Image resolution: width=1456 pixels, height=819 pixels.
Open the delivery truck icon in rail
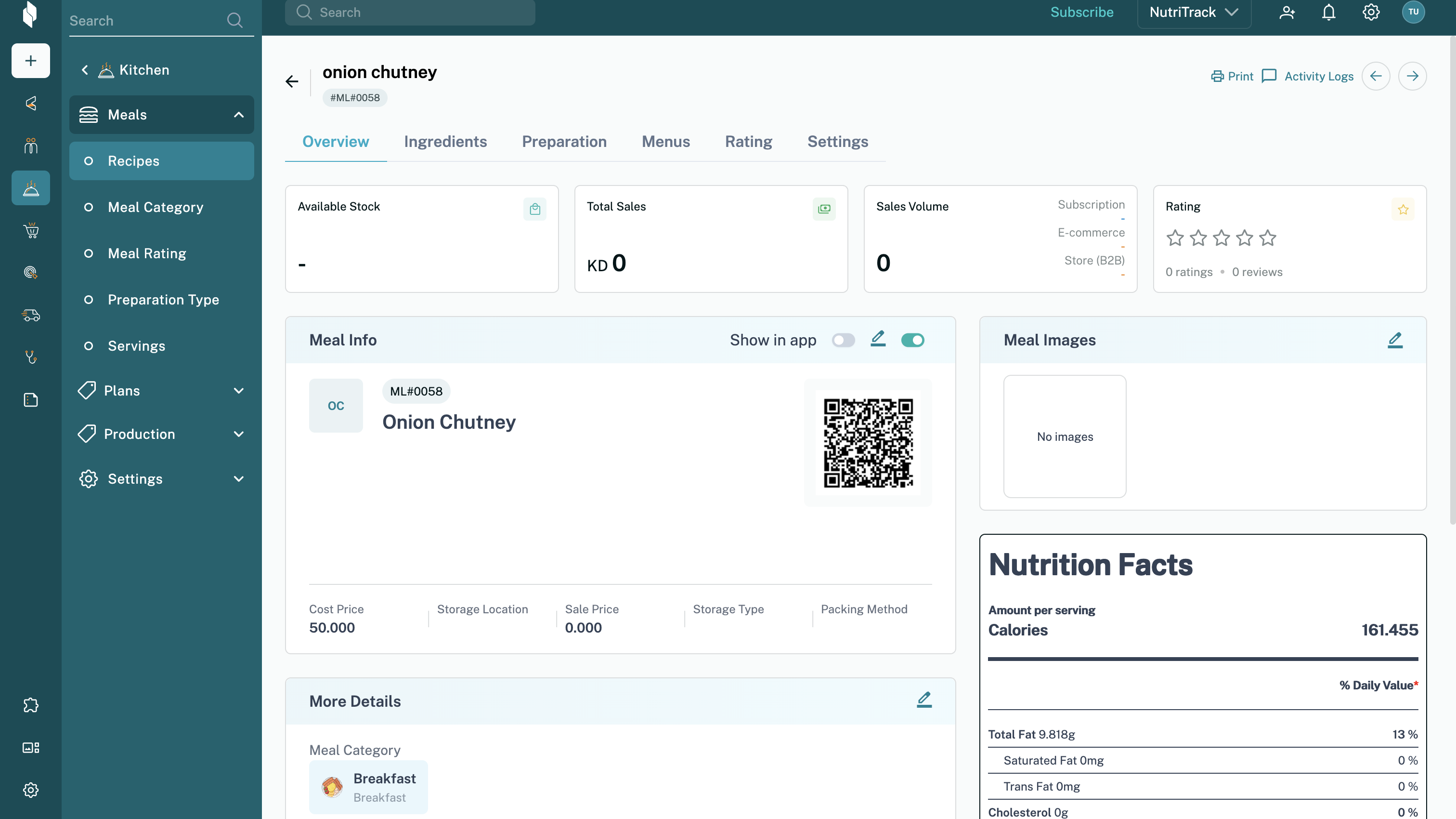click(x=30, y=315)
